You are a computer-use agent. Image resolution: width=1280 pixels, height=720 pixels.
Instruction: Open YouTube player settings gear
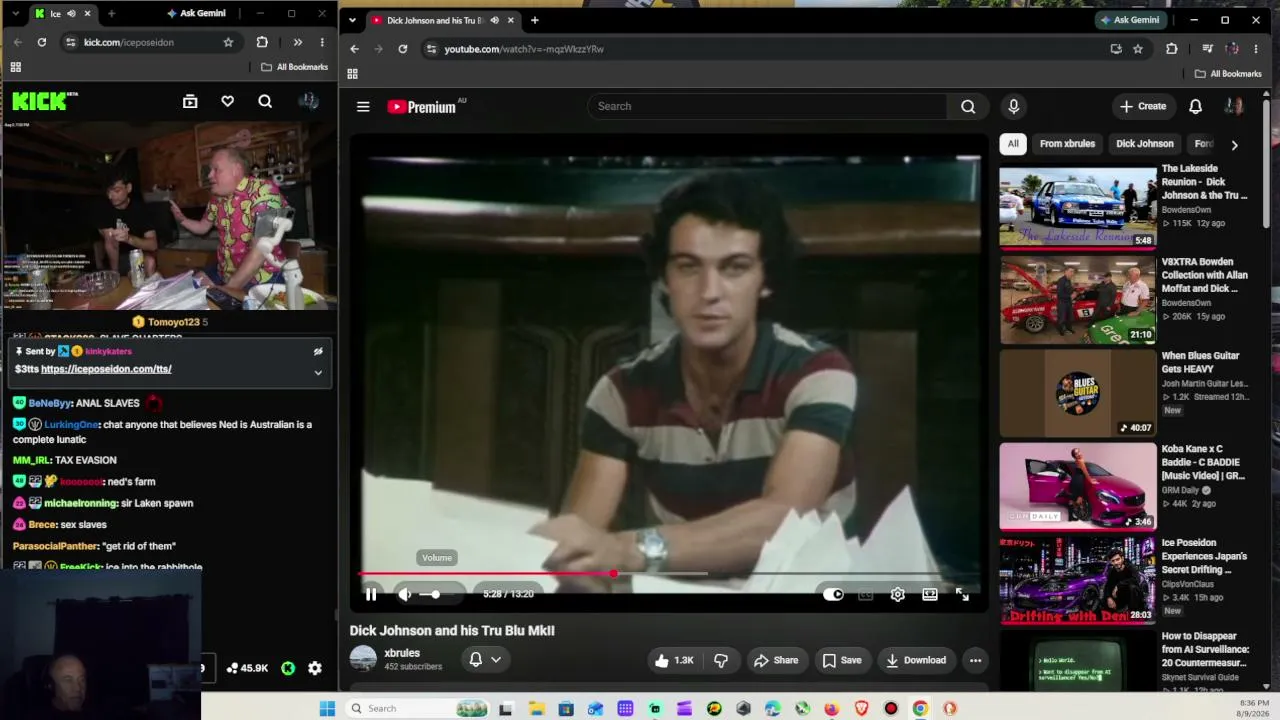coord(898,594)
